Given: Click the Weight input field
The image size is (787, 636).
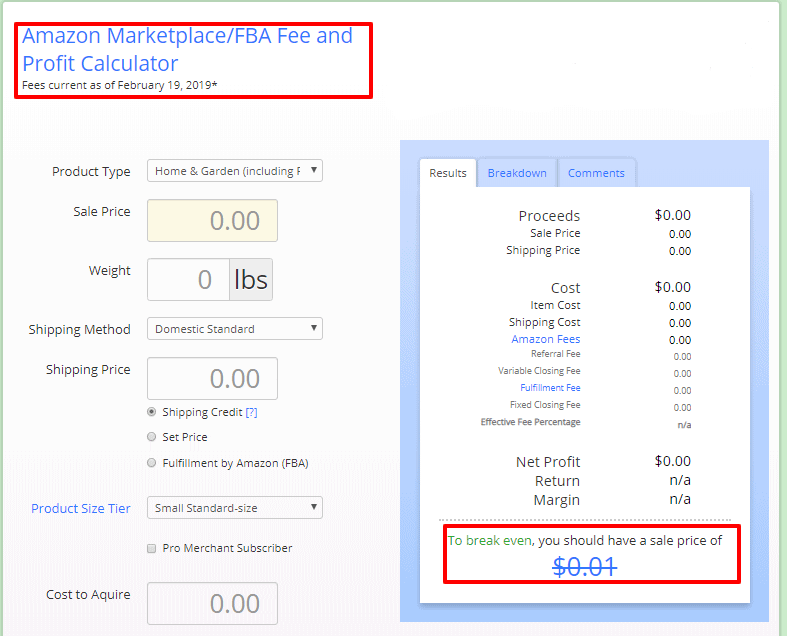Looking at the screenshot, I should pyautogui.click(x=188, y=280).
